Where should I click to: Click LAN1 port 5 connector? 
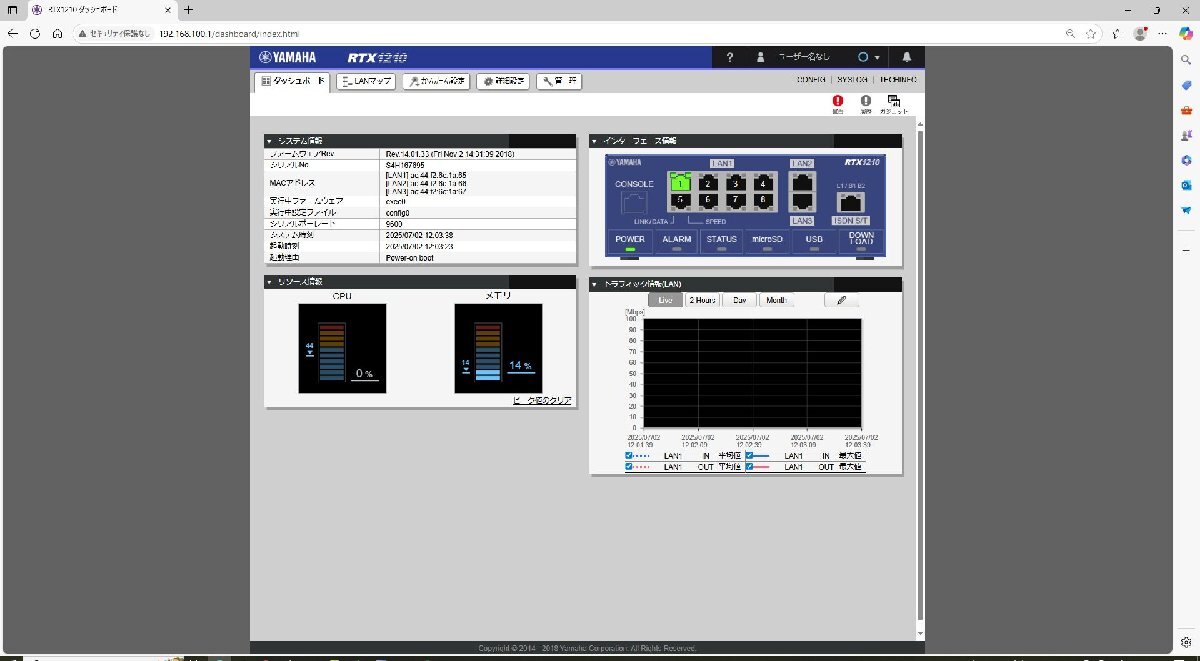coord(681,200)
